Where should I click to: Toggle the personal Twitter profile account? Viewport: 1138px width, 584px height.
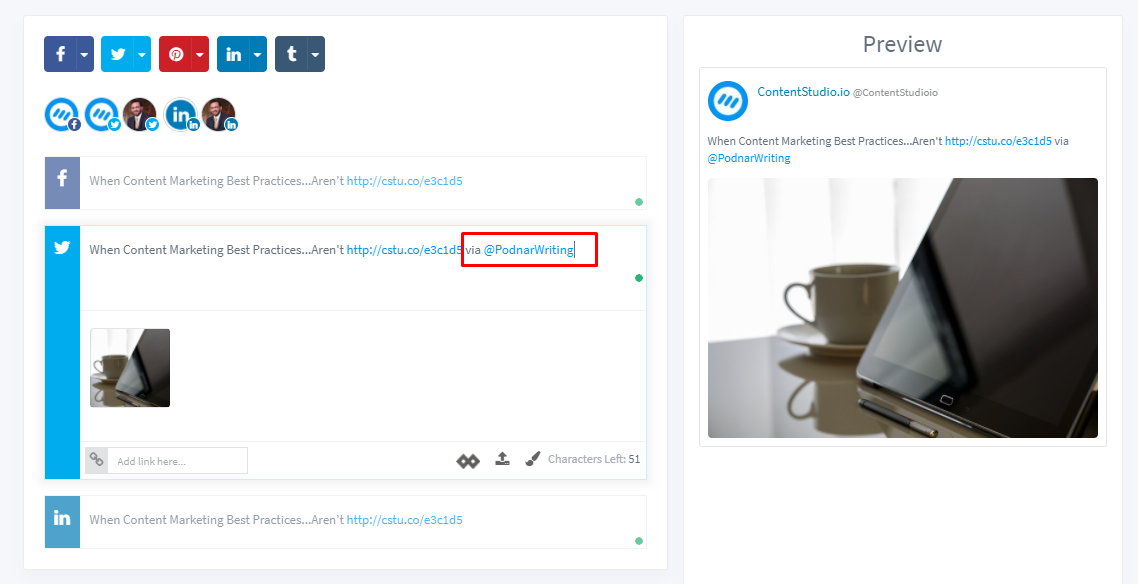[140, 113]
